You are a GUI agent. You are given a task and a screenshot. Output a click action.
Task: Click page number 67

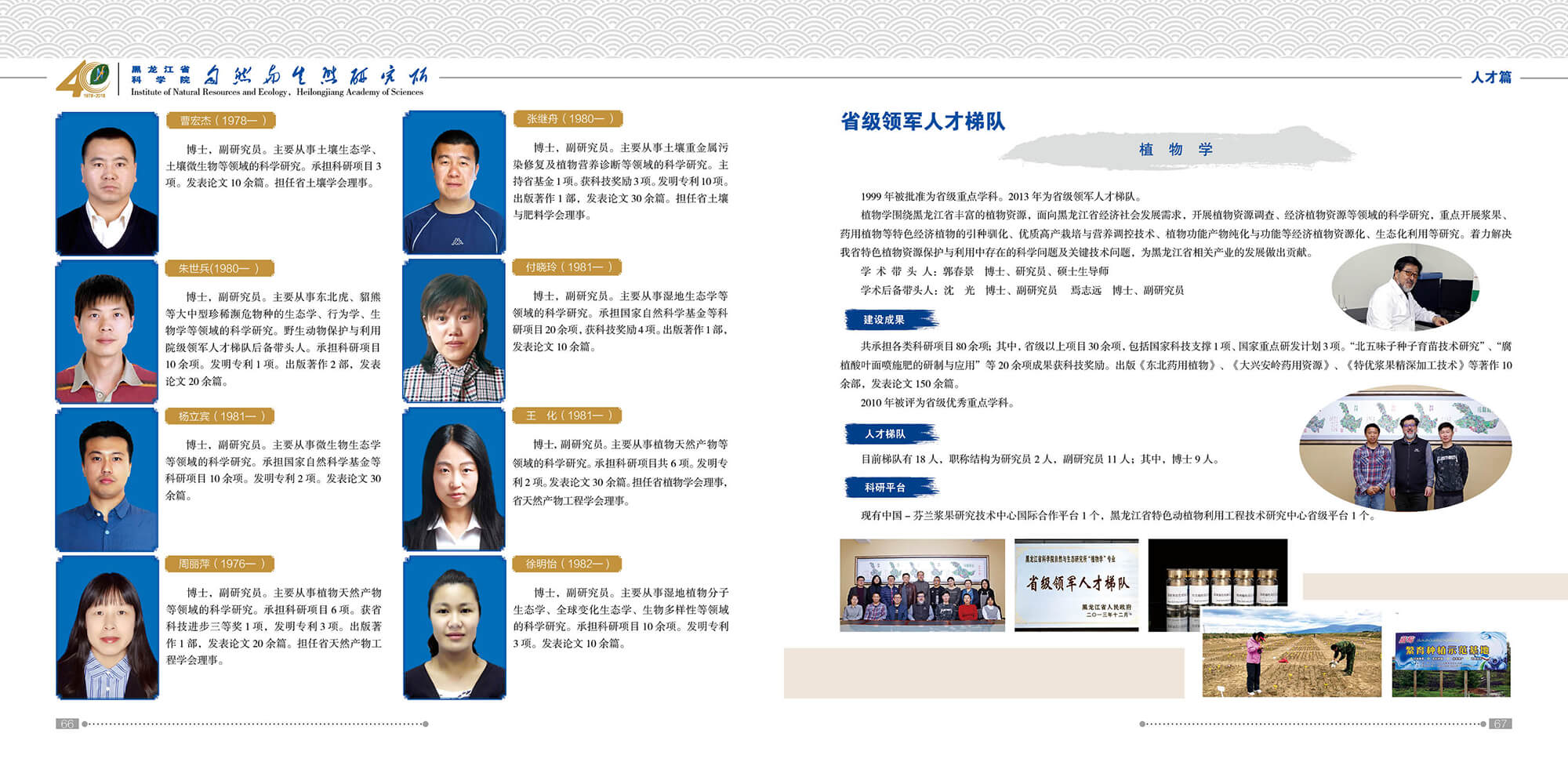pos(1501,724)
